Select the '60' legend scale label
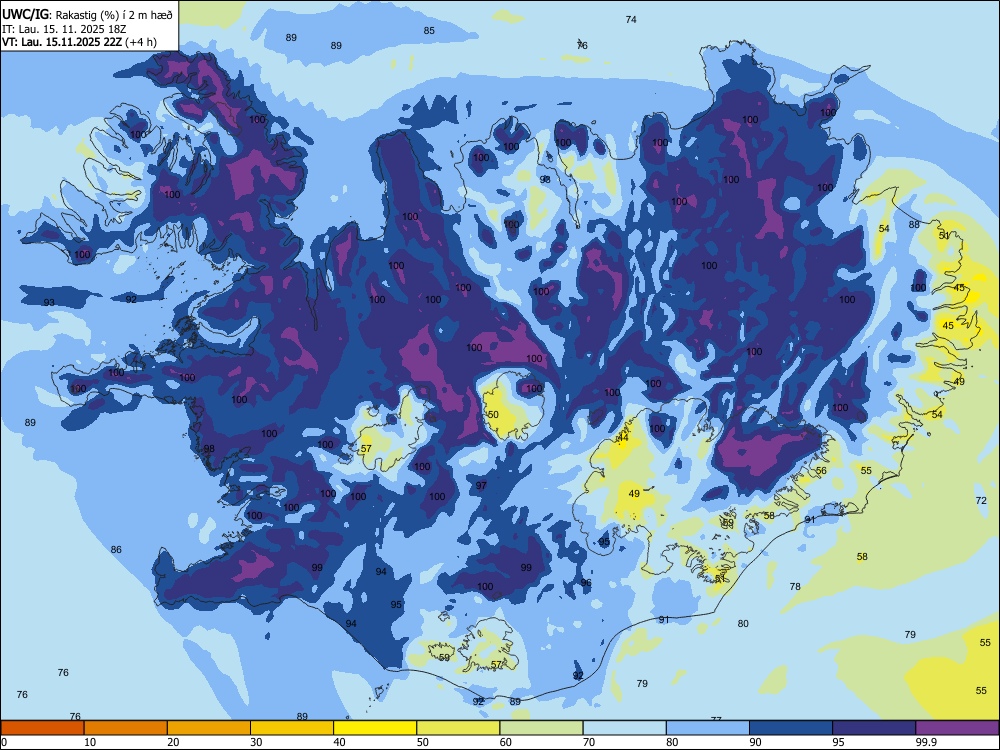Screen dimensions: 1000x750 [506, 742]
